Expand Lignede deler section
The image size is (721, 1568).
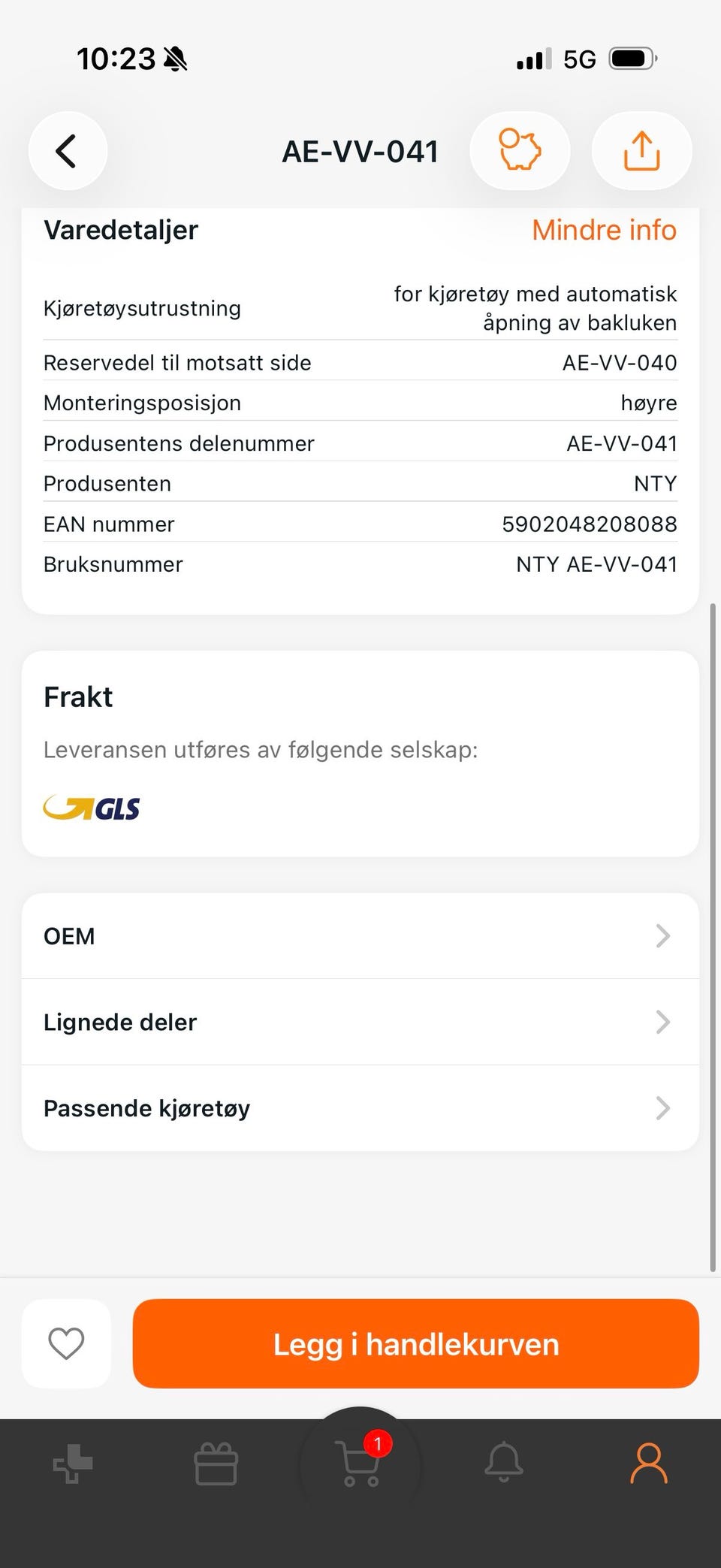point(360,1022)
